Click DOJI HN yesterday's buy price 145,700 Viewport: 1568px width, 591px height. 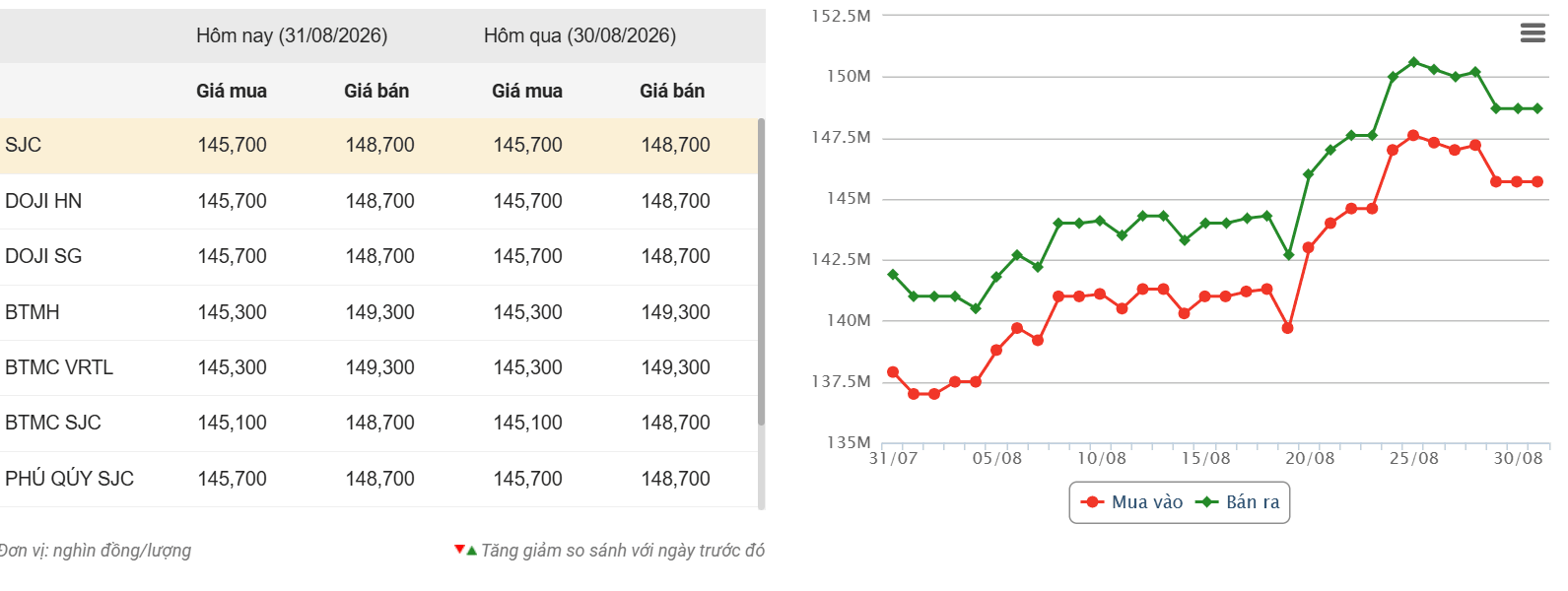(x=528, y=201)
